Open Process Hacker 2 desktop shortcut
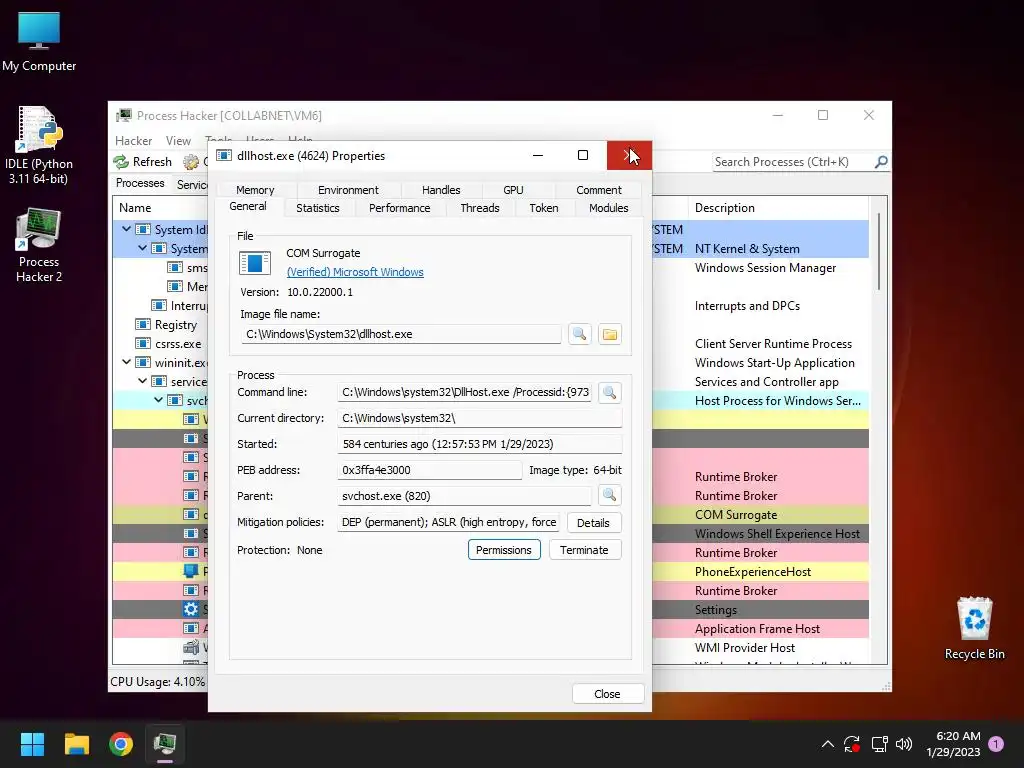 pyautogui.click(x=39, y=246)
